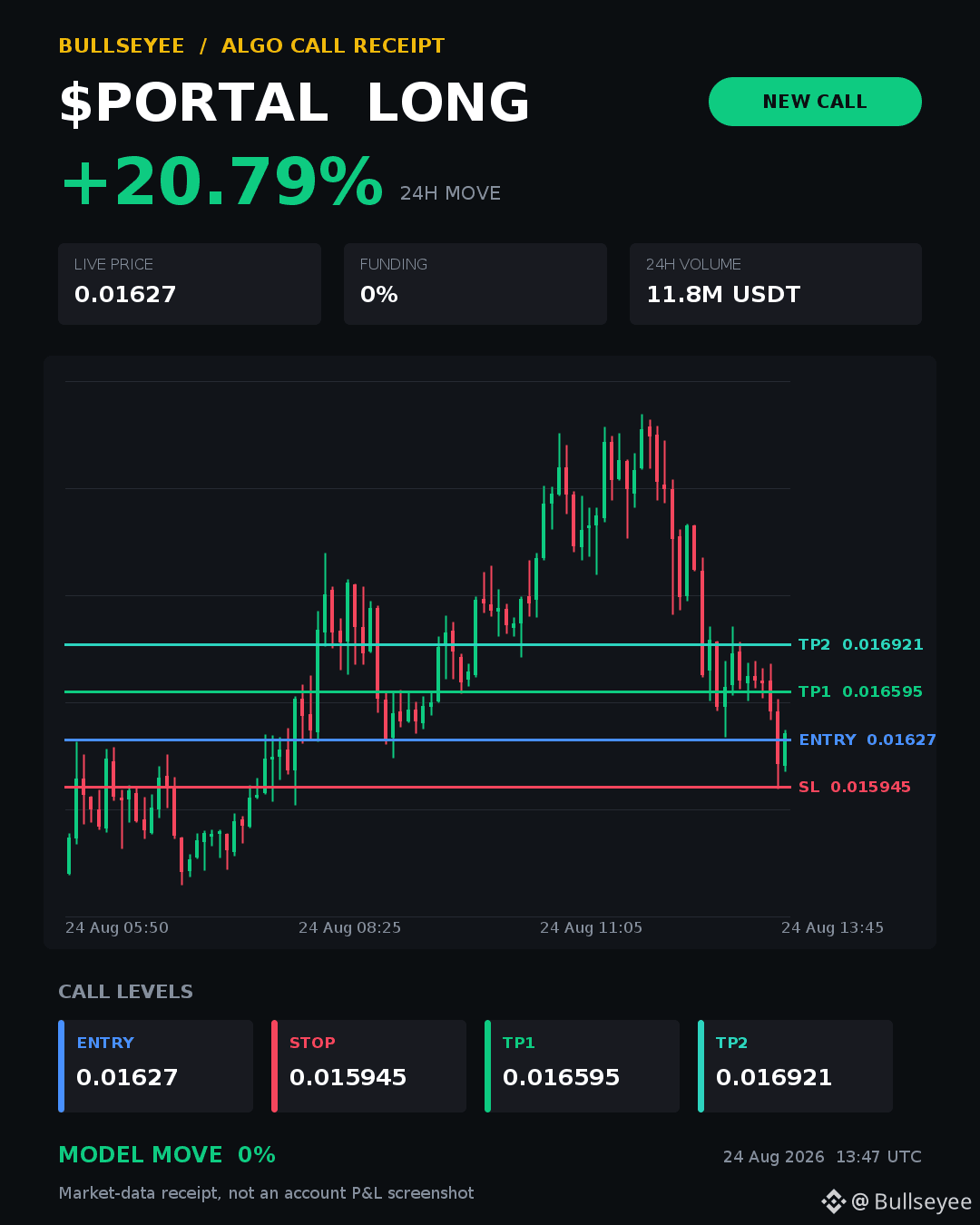The height and width of the screenshot is (1225, 980).
Task: Click the @ Bullseyee handle text
Action: [x=911, y=1201]
